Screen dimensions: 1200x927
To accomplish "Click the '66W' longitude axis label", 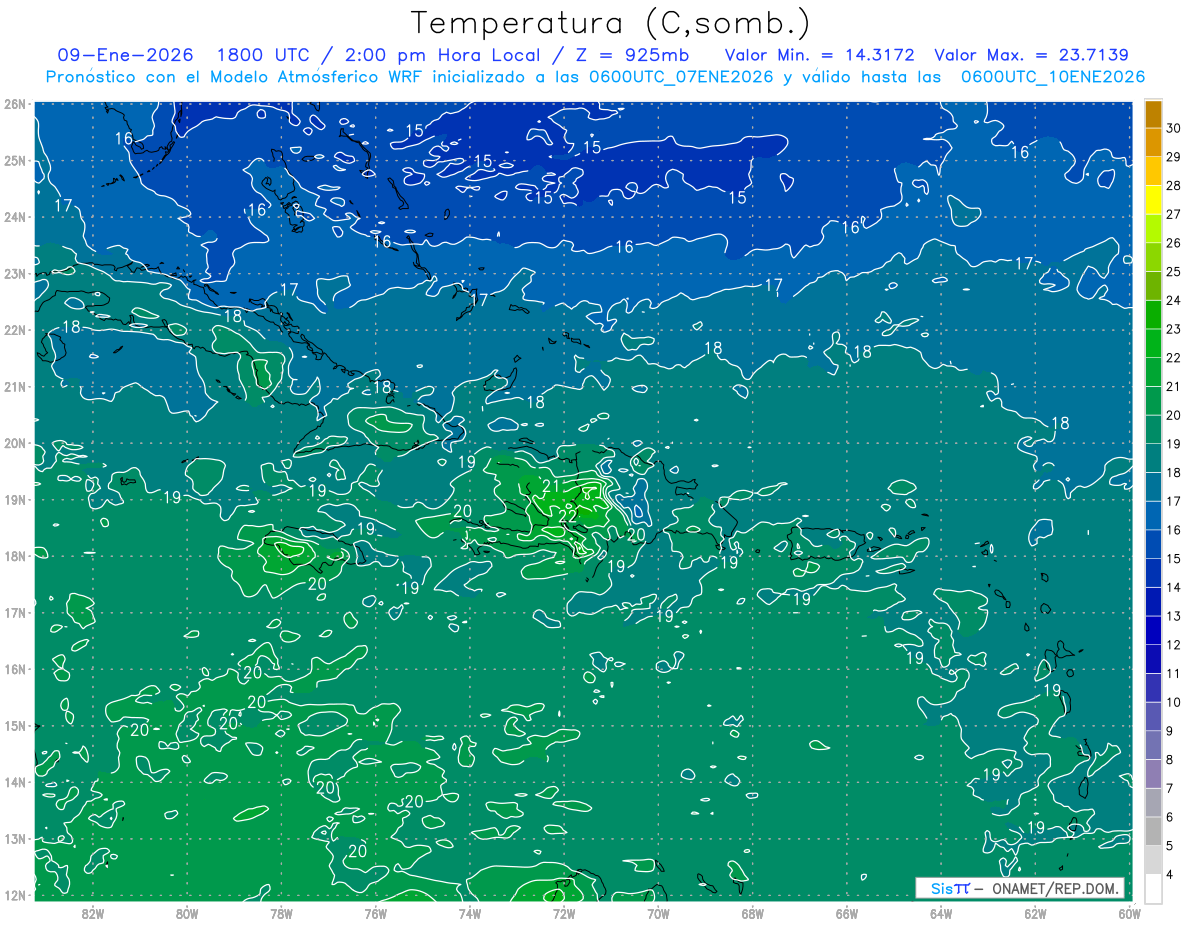I will (847, 913).
